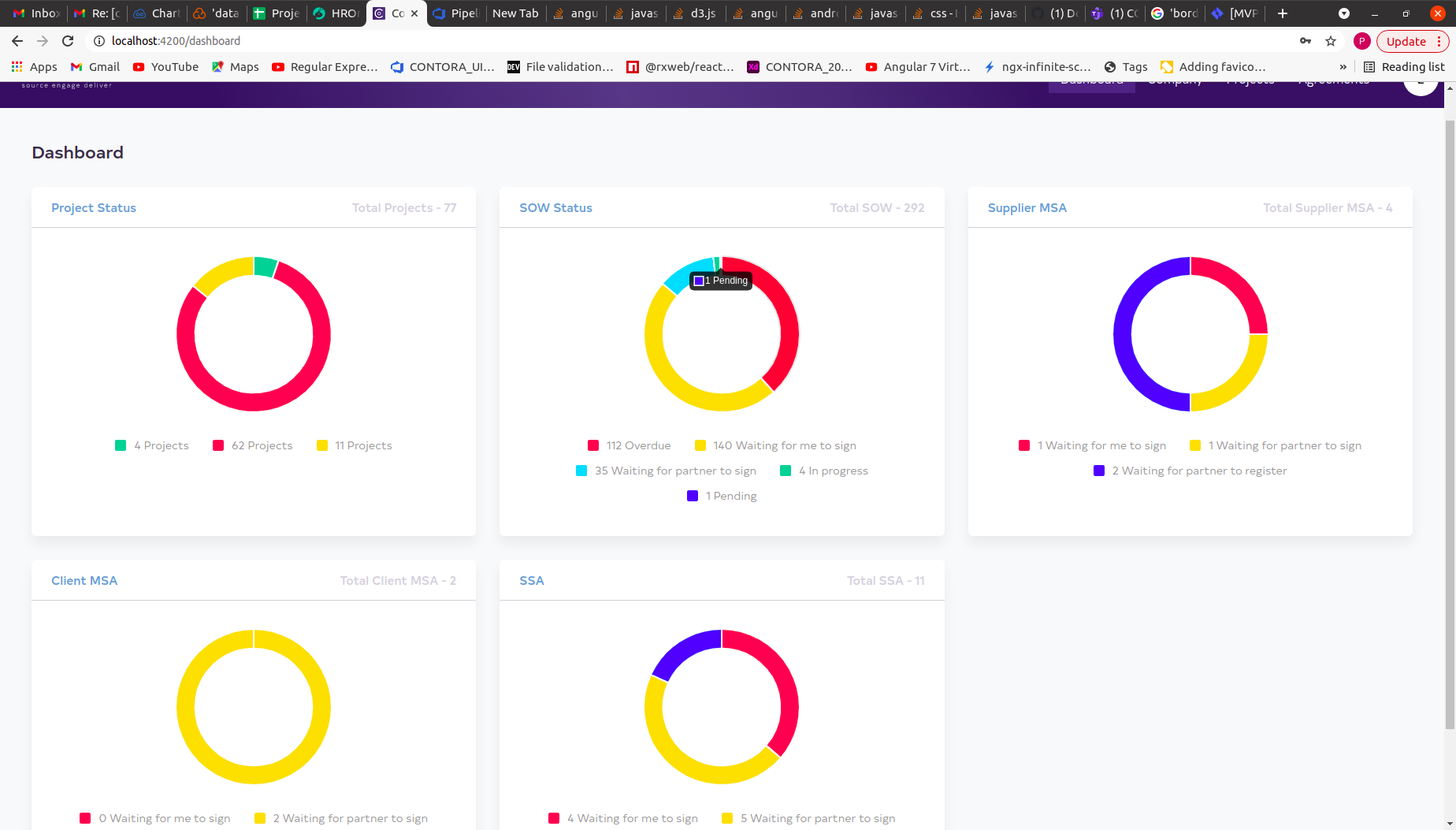Expand hidden bookmarks with the chevron
This screenshot has width=1456, height=830.
tap(1343, 66)
